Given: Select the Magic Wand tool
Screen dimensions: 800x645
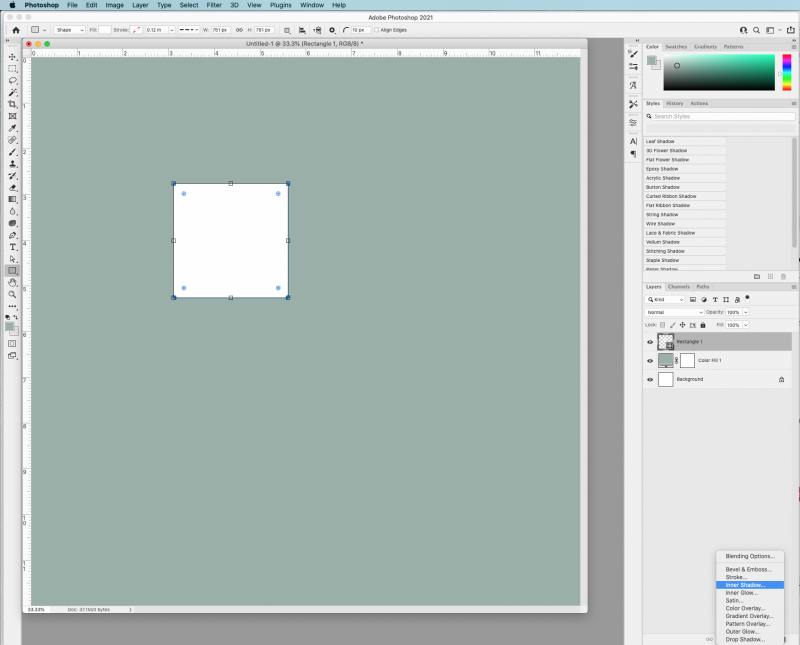Looking at the screenshot, I should tap(12, 92).
